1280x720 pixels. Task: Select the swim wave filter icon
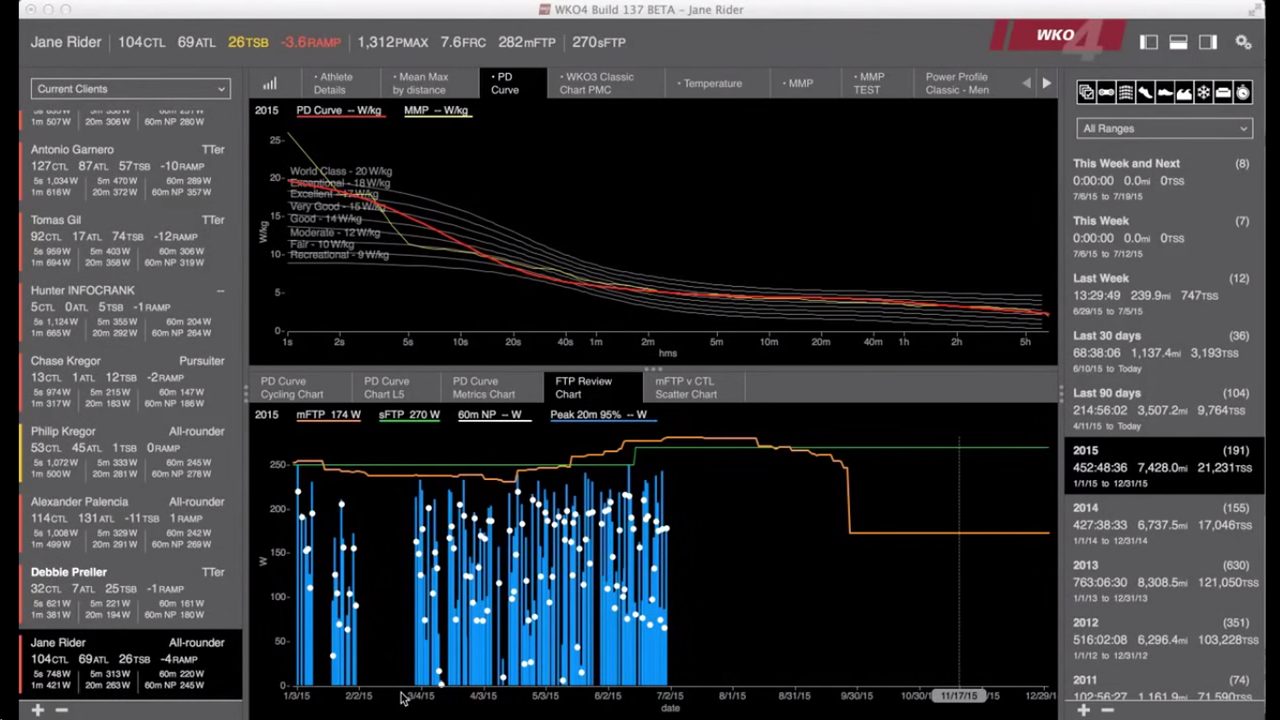pyautogui.click(x=1184, y=93)
